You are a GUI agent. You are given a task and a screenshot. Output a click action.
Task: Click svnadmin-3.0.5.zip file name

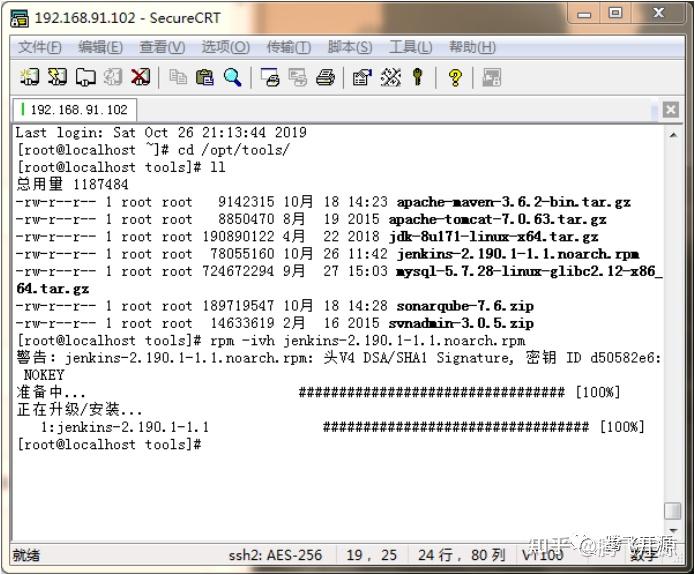[x=461, y=323]
